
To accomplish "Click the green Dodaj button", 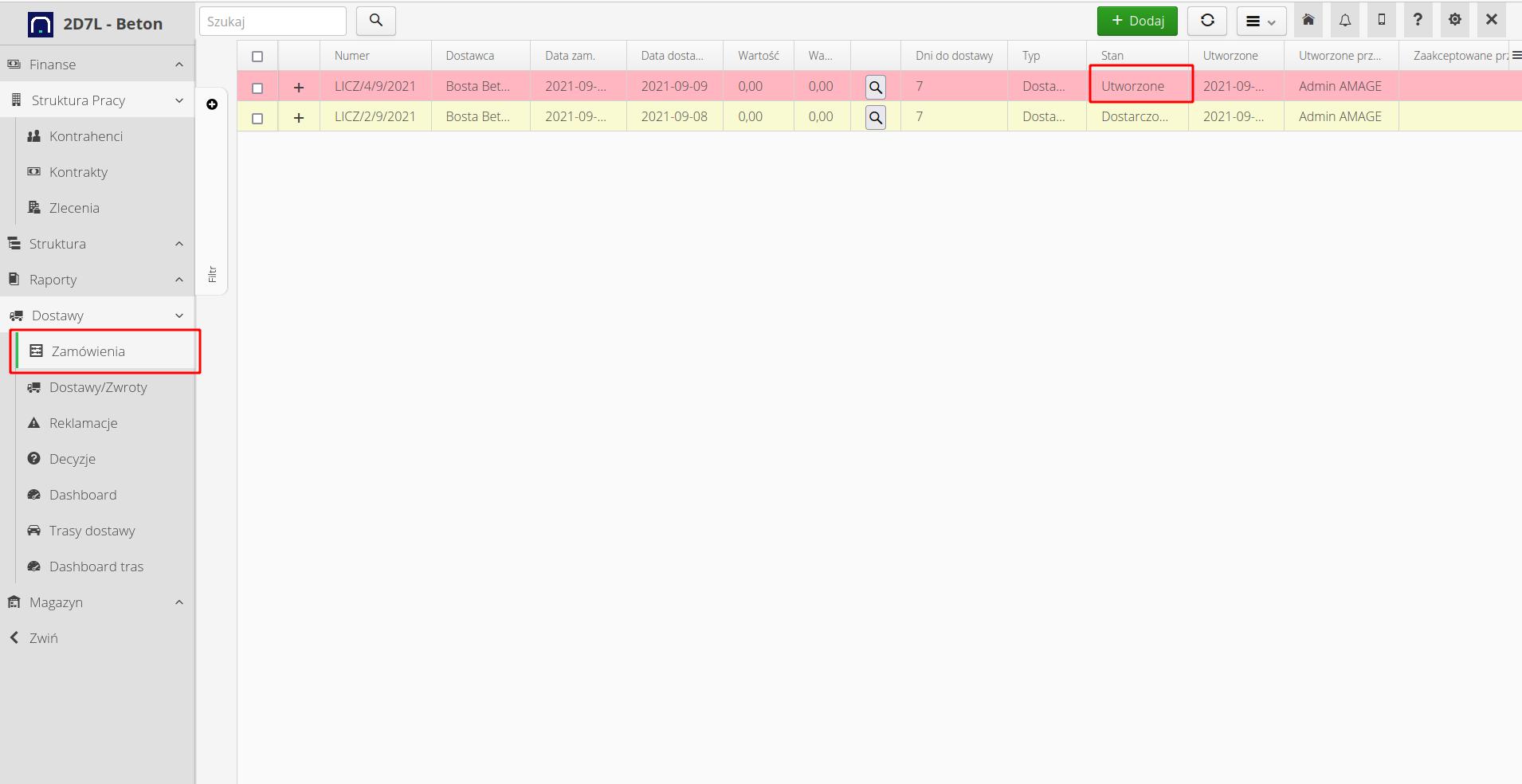I will [1136, 21].
